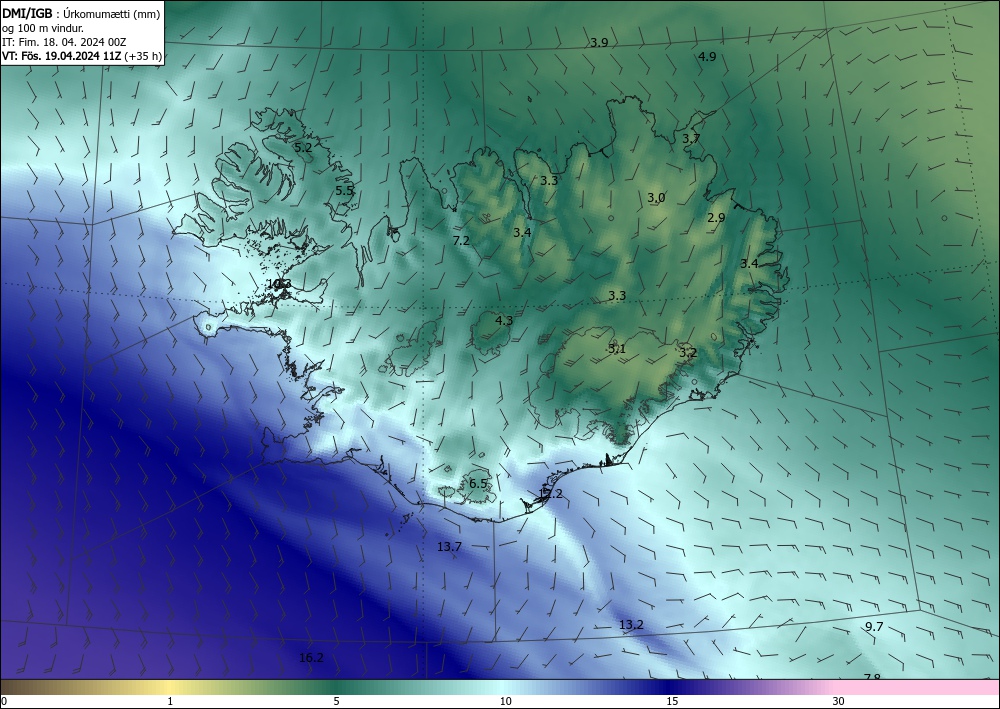Click the 5.5 value on the map
This screenshot has width=1000, height=709.
tap(344, 191)
